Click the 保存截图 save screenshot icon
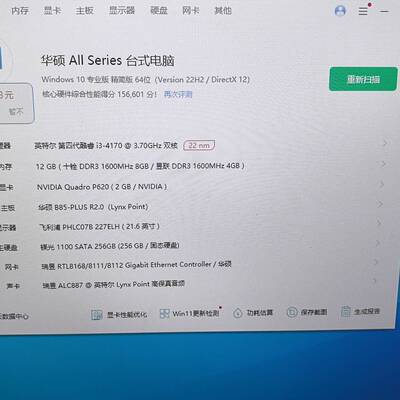This screenshot has width=400, height=400. pyautogui.click(x=292, y=312)
